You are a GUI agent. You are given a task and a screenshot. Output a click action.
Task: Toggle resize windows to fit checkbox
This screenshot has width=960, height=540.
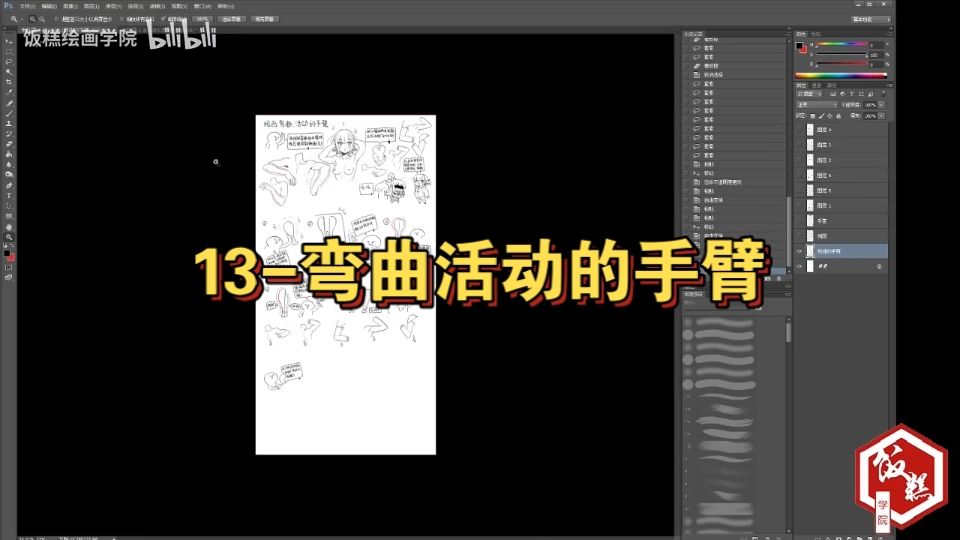56,19
